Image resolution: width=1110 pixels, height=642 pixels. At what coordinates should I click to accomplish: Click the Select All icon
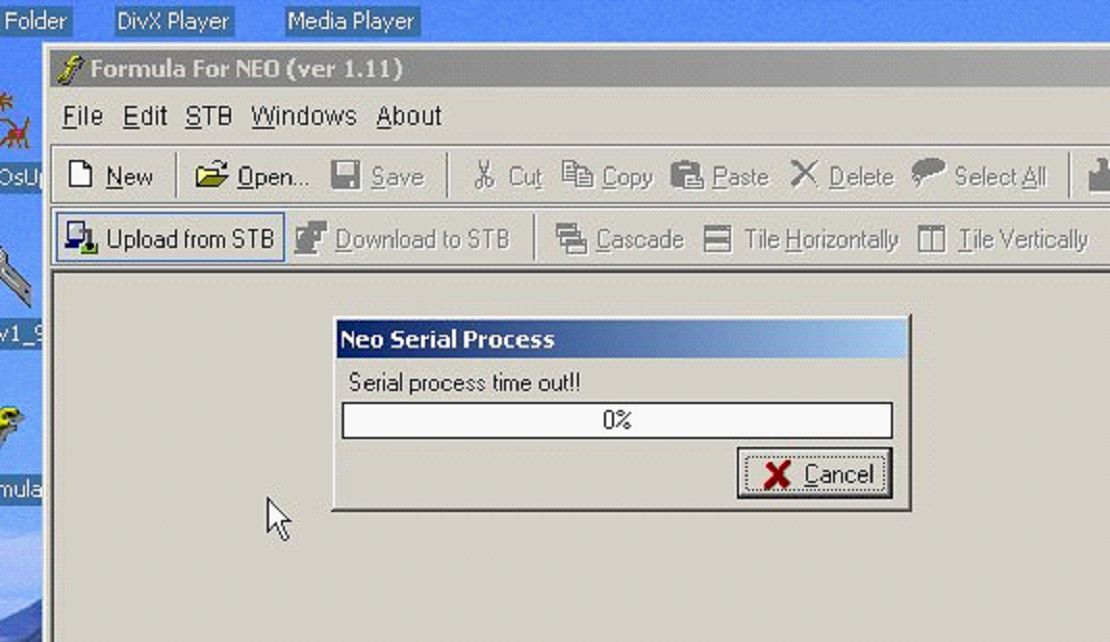[x=928, y=173]
